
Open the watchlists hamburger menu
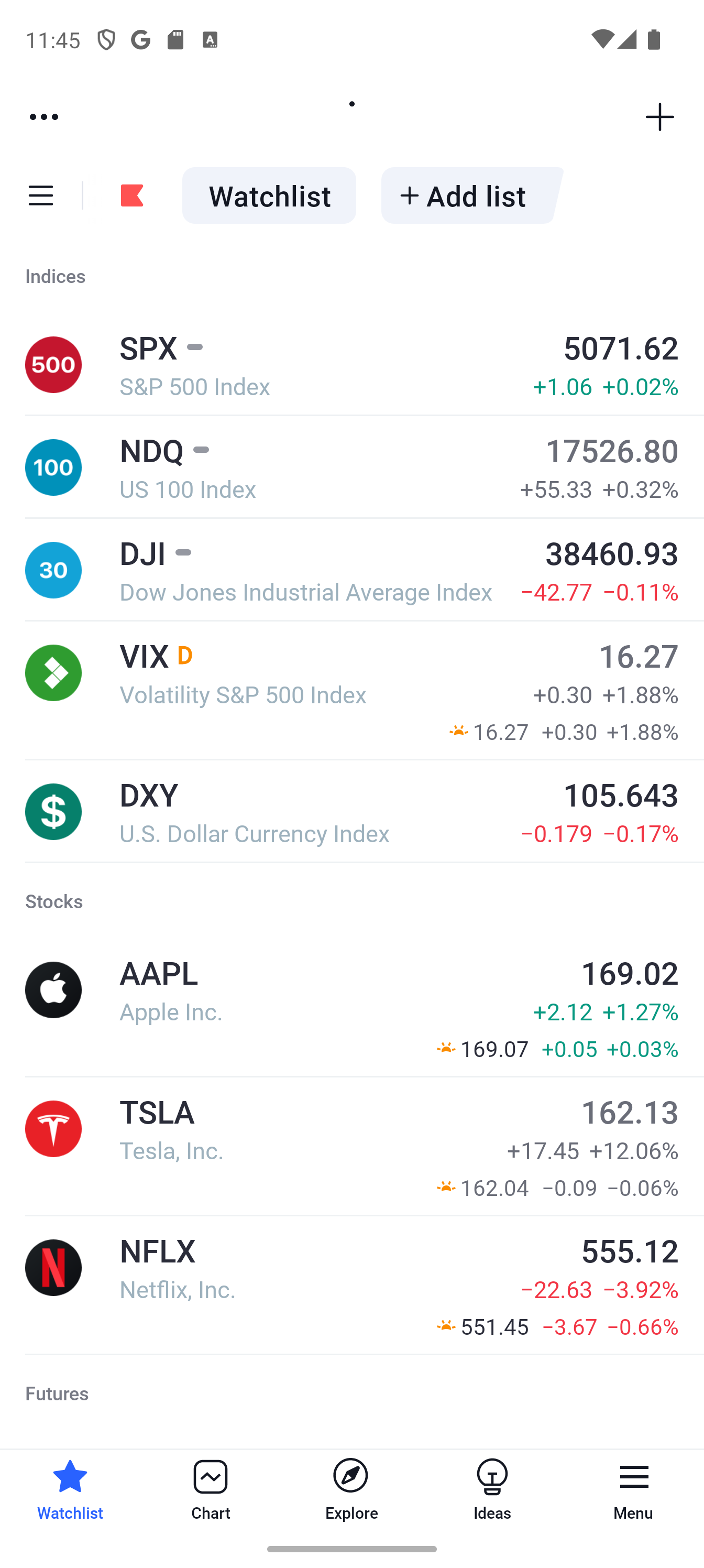(41, 196)
